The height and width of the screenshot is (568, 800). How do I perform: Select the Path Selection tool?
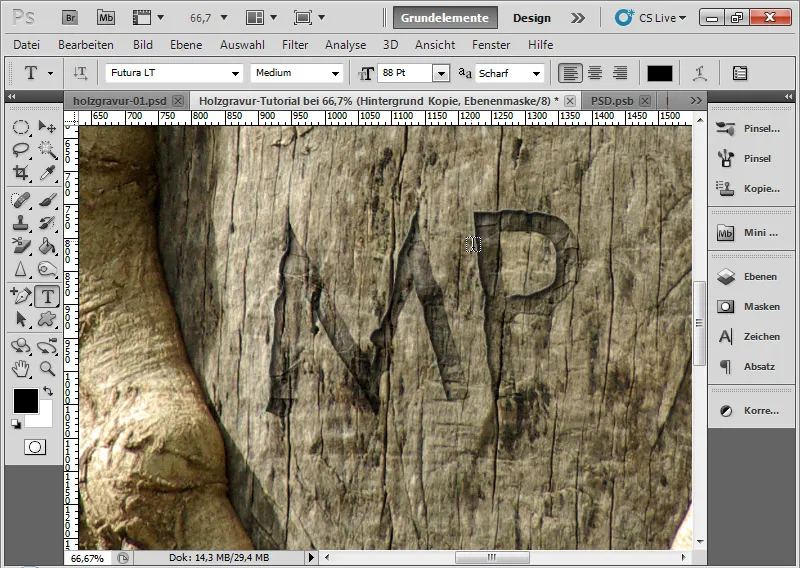[x=20, y=319]
